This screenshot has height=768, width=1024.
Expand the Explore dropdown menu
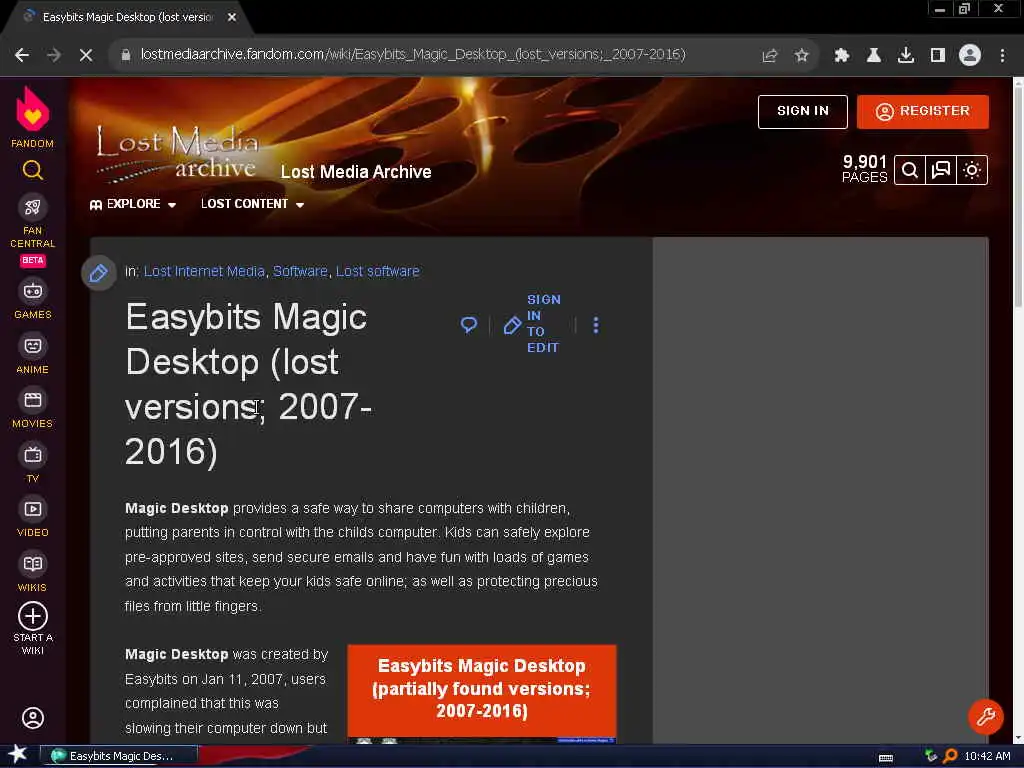[133, 204]
